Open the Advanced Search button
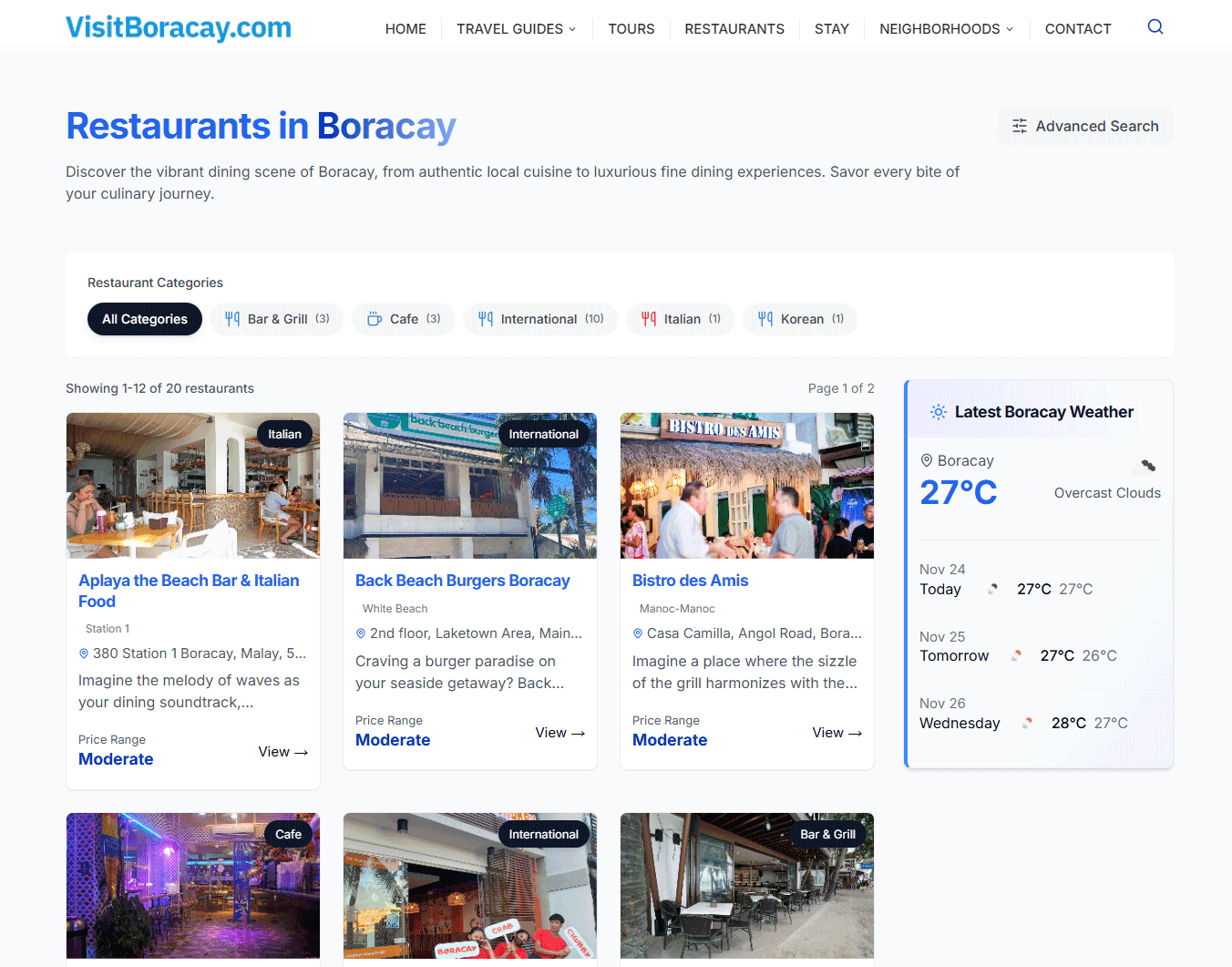 (1085, 127)
